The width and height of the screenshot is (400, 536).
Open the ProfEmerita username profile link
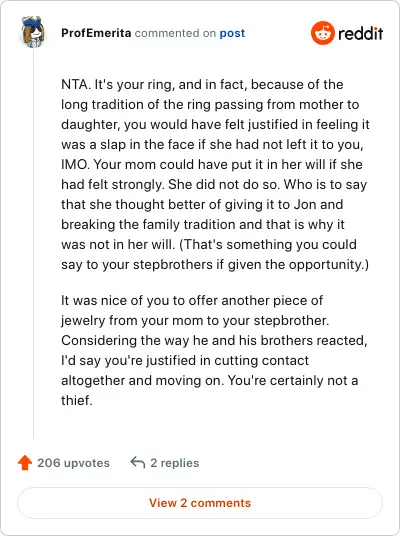click(x=96, y=33)
